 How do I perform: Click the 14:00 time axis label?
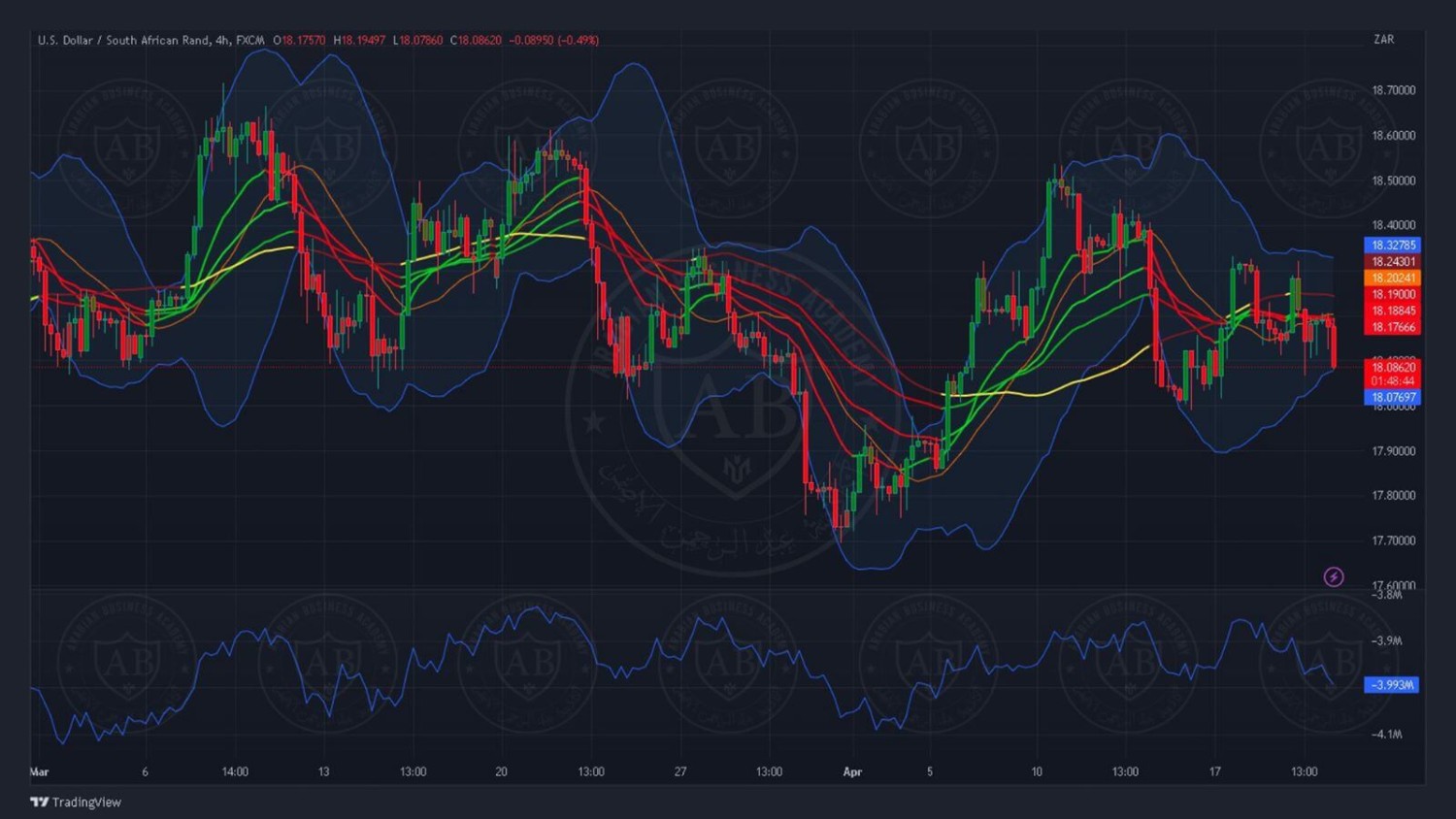click(x=235, y=772)
